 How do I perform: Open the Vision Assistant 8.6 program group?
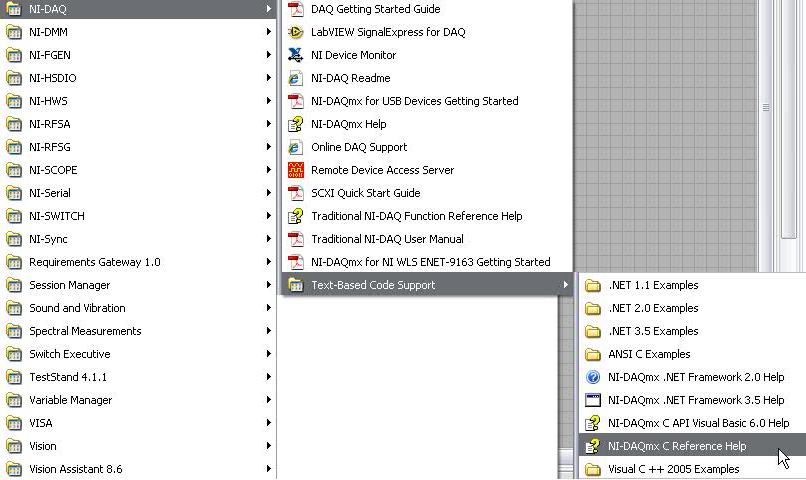coord(138,469)
